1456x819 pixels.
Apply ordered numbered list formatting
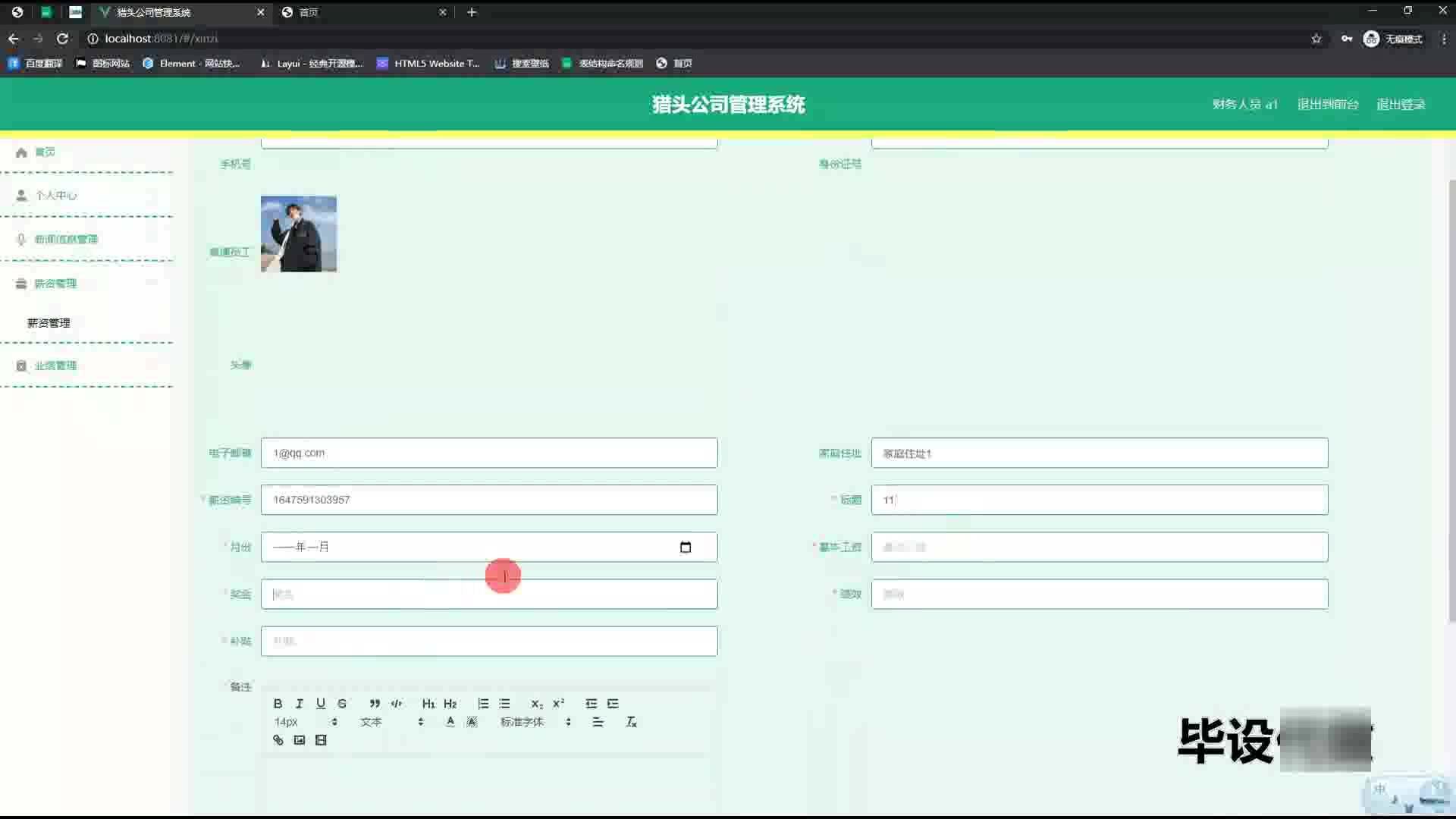coord(483,704)
